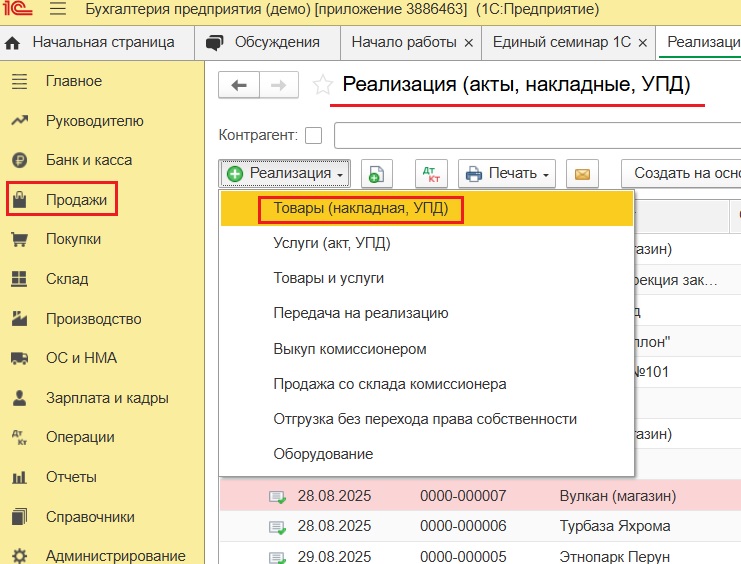Image resolution: width=741 pixels, height=564 pixels.
Task: Click the forward navigation arrow
Action: coord(279,86)
